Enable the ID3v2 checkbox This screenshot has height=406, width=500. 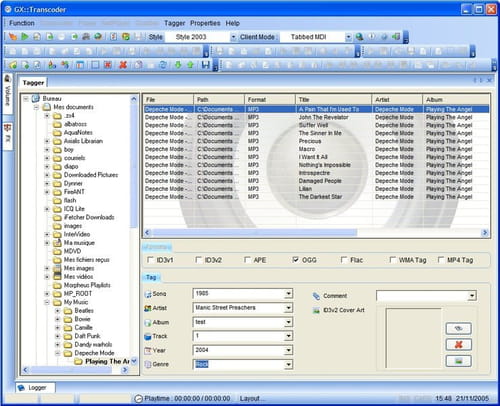point(199,260)
